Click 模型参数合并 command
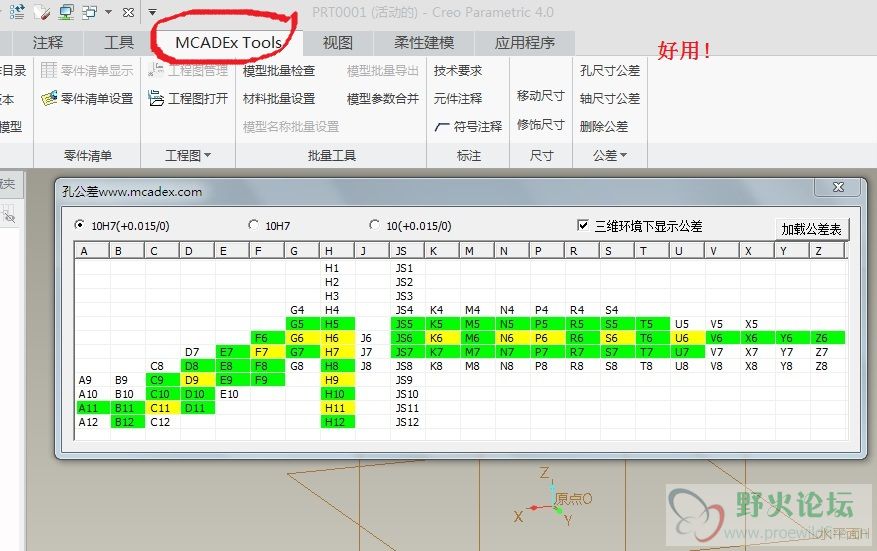The height and width of the screenshot is (551, 877). pos(383,98)
